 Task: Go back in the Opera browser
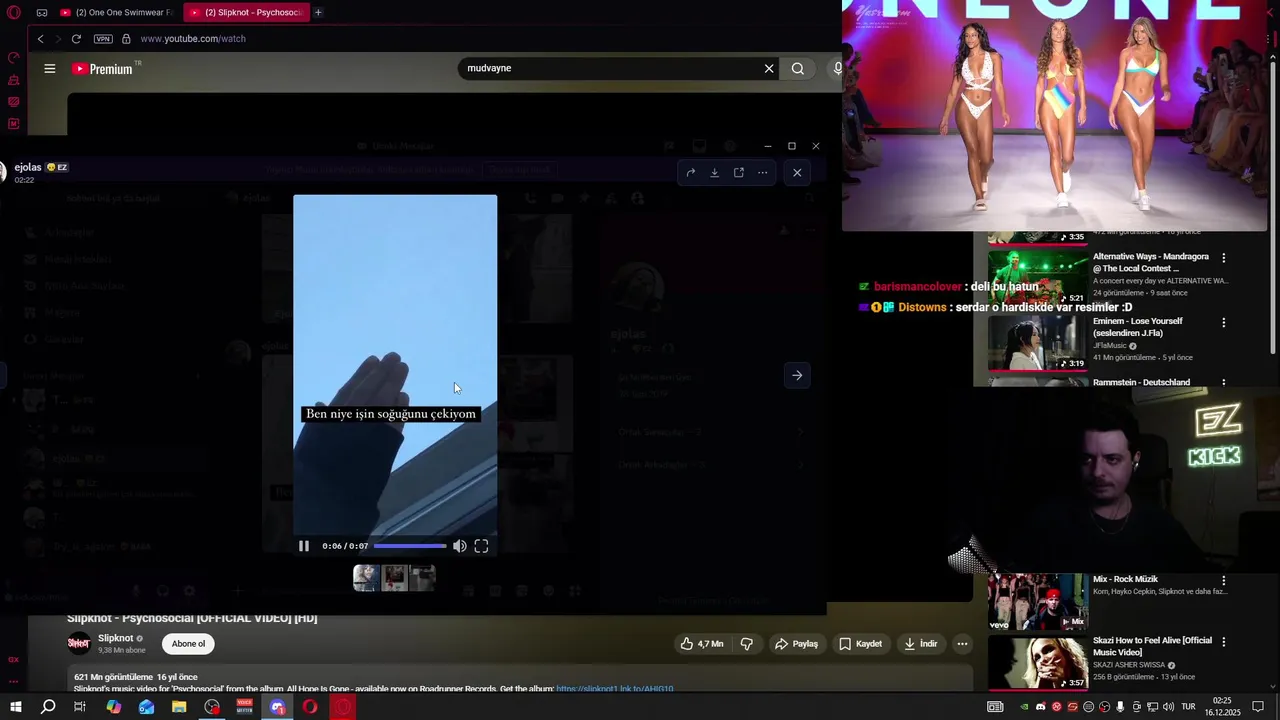40,39
